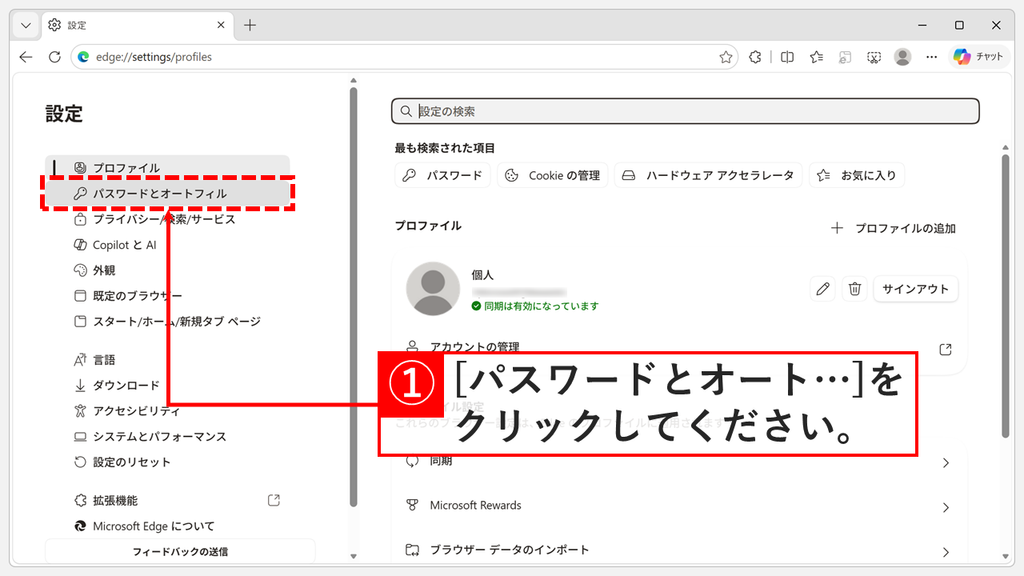Viewport: 1024px width, 576px height.
Task: Click ハードウェア アクセラレータ chip
Action: click(708, 175)
